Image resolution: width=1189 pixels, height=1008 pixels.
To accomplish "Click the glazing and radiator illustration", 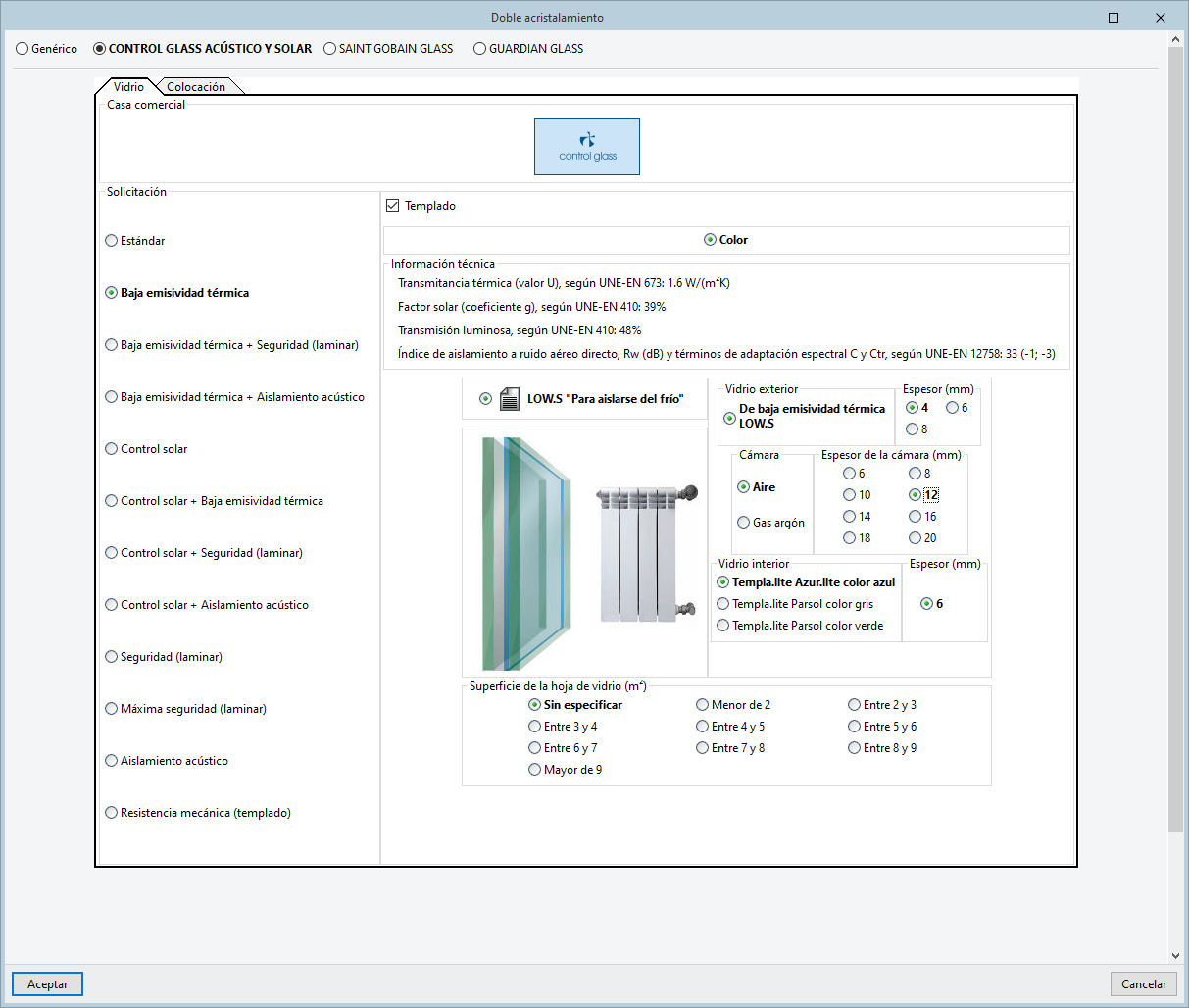I will pyautogui.click(x=585, y=552).
